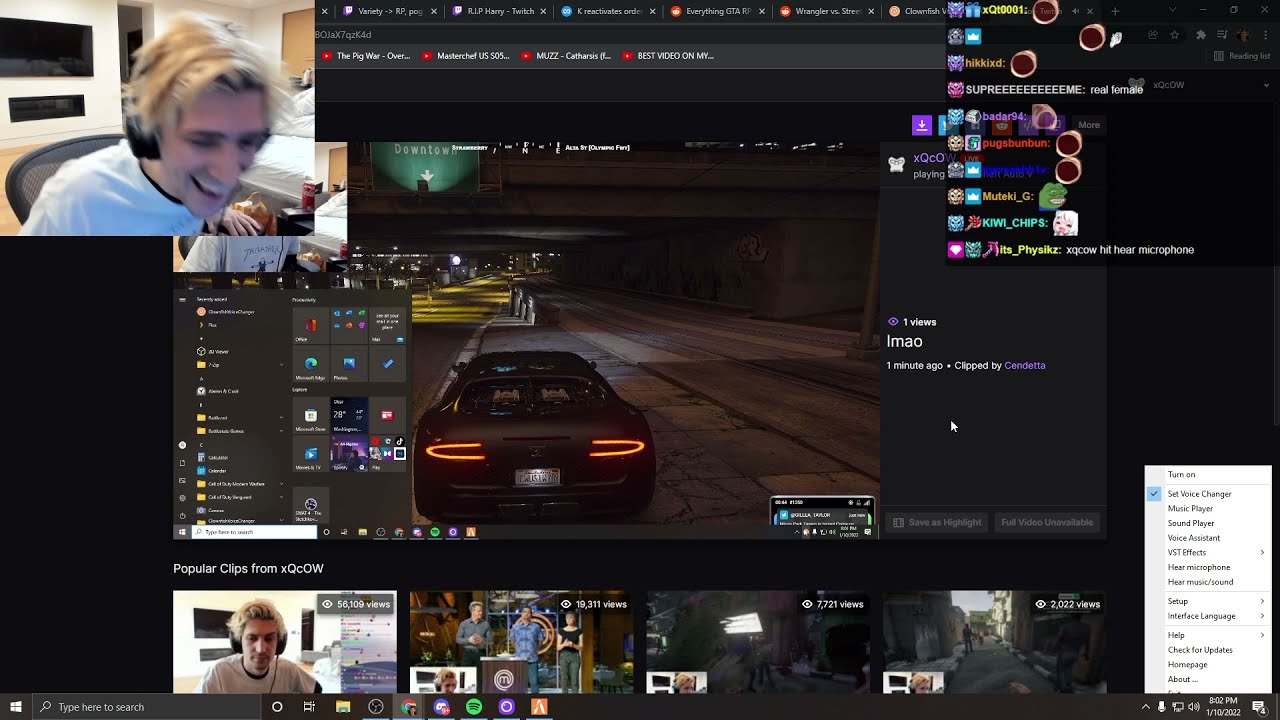Open the Share page icon in address bar
This screenshot has width=1280, height=720.
point(1153,35)
